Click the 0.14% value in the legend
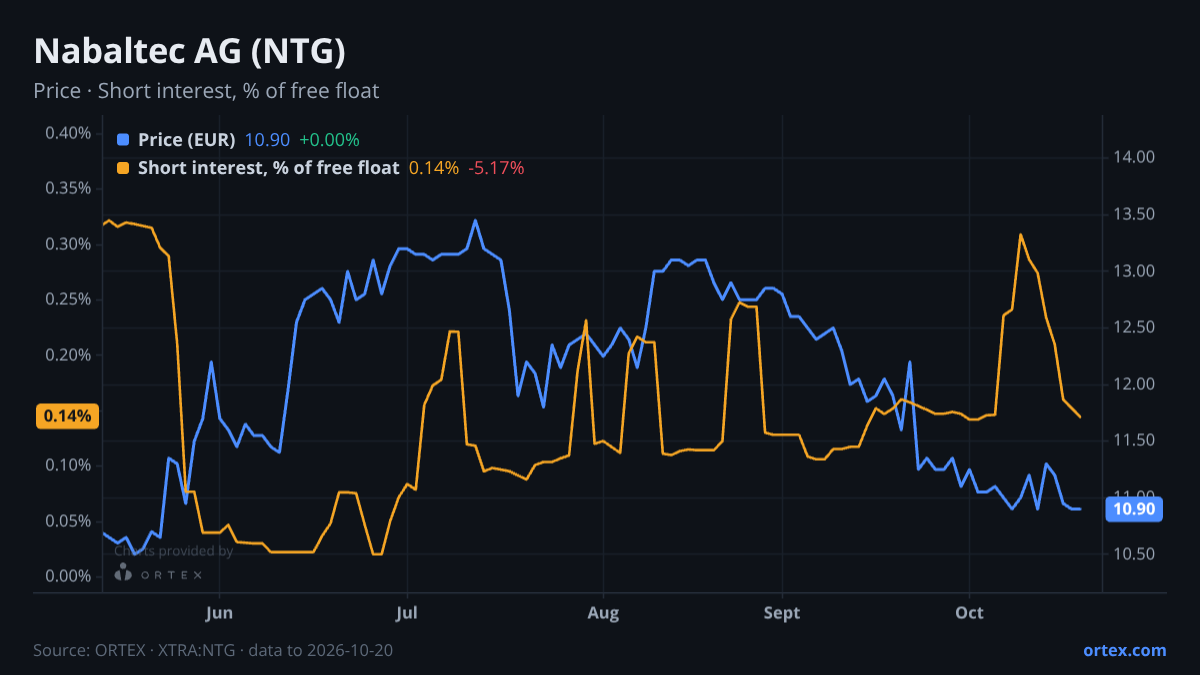This screenshot has height=675, width=1200. coord(434,168)
